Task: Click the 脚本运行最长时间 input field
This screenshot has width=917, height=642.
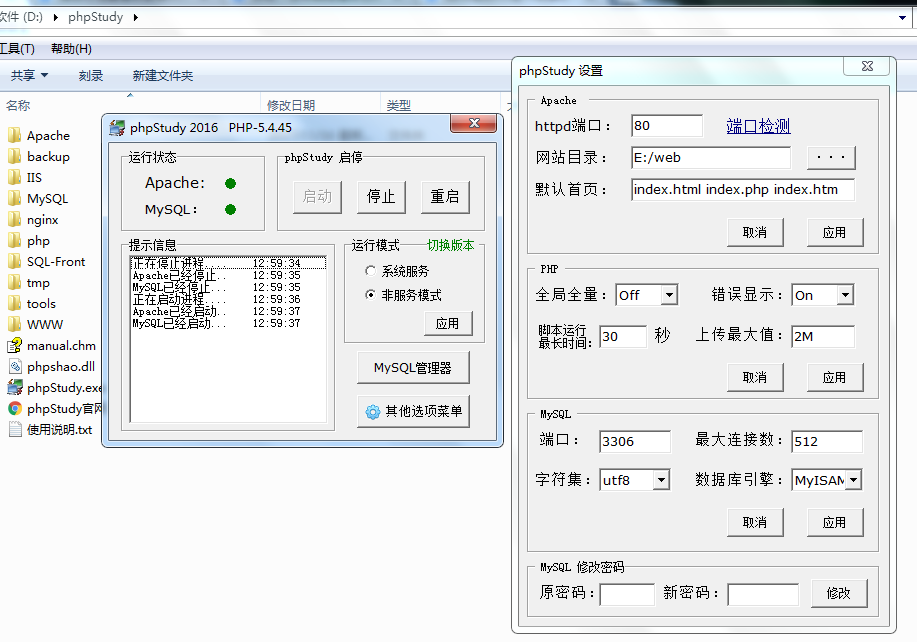Action: click(x=623, y=337)
